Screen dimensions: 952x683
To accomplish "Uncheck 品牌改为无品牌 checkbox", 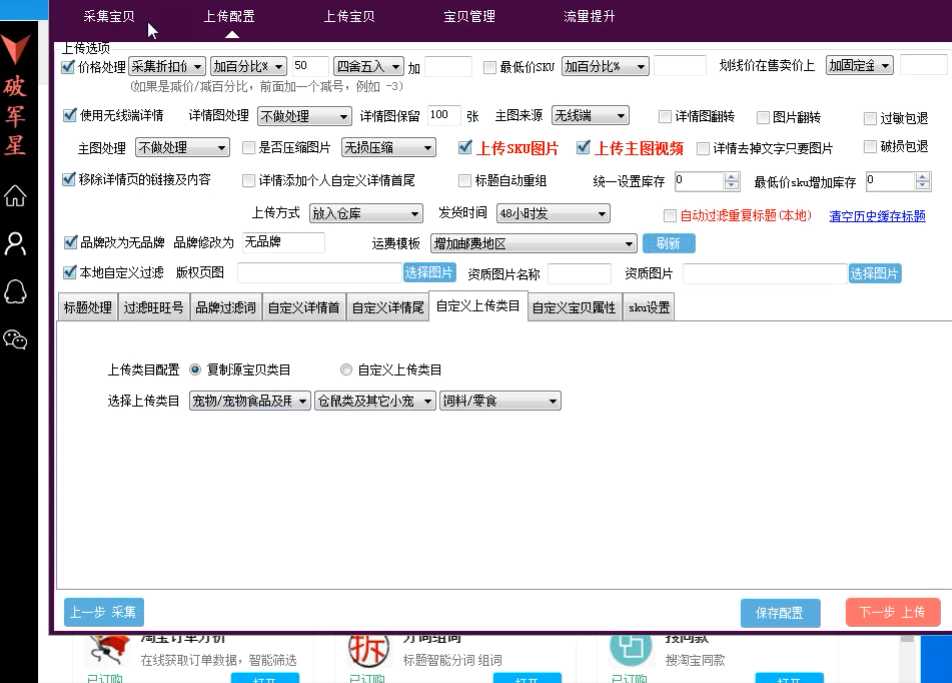I will coord(70,242).
